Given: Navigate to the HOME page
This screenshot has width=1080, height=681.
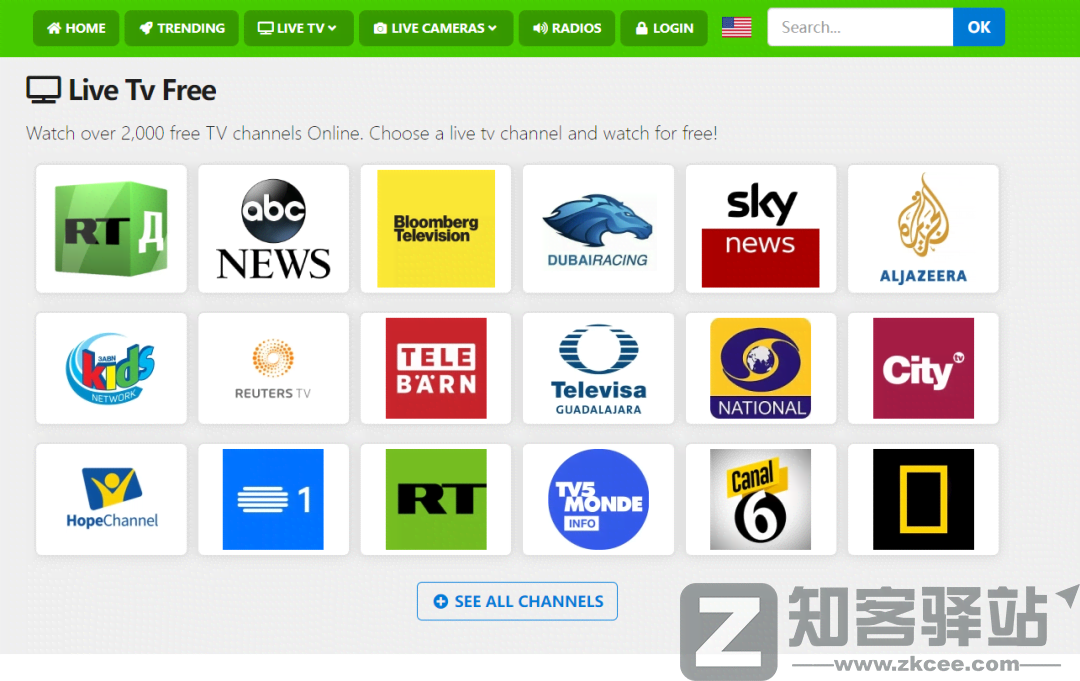Looking at the screenshot, I should 75,27.
